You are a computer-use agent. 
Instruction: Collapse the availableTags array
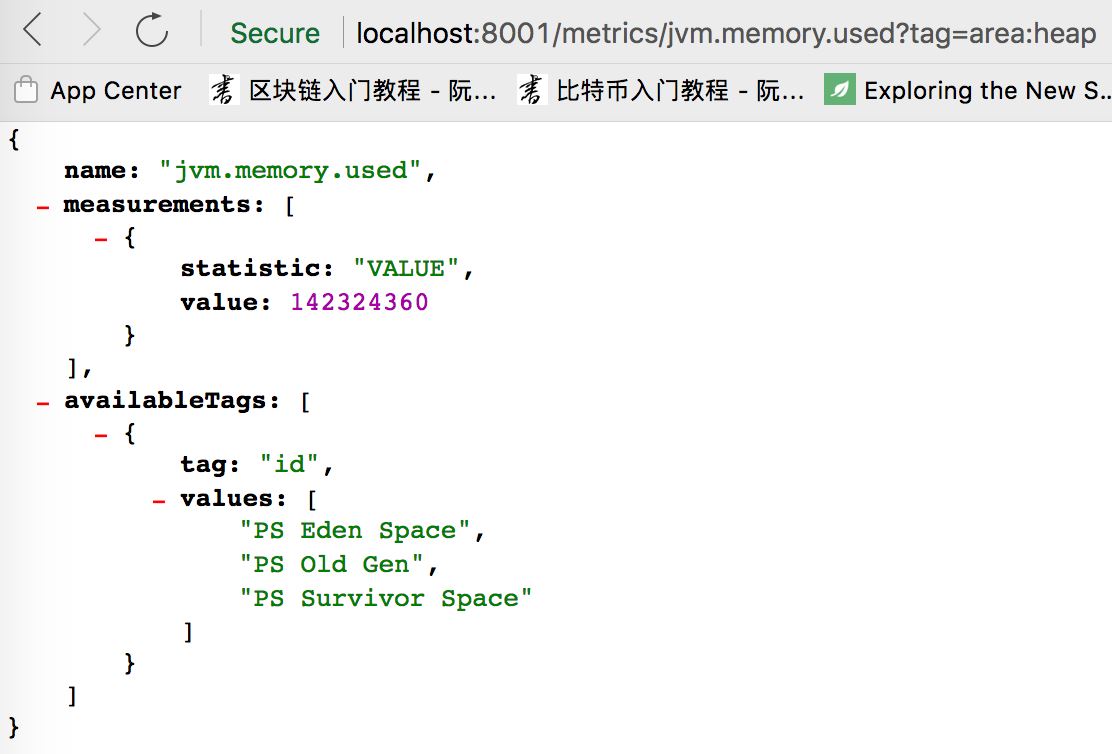[42, 402]
